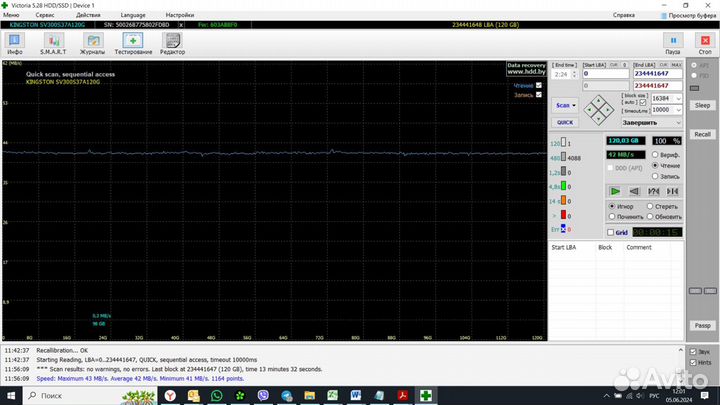
Task: Open the Меню menu
Action: [x=11, y=15]
